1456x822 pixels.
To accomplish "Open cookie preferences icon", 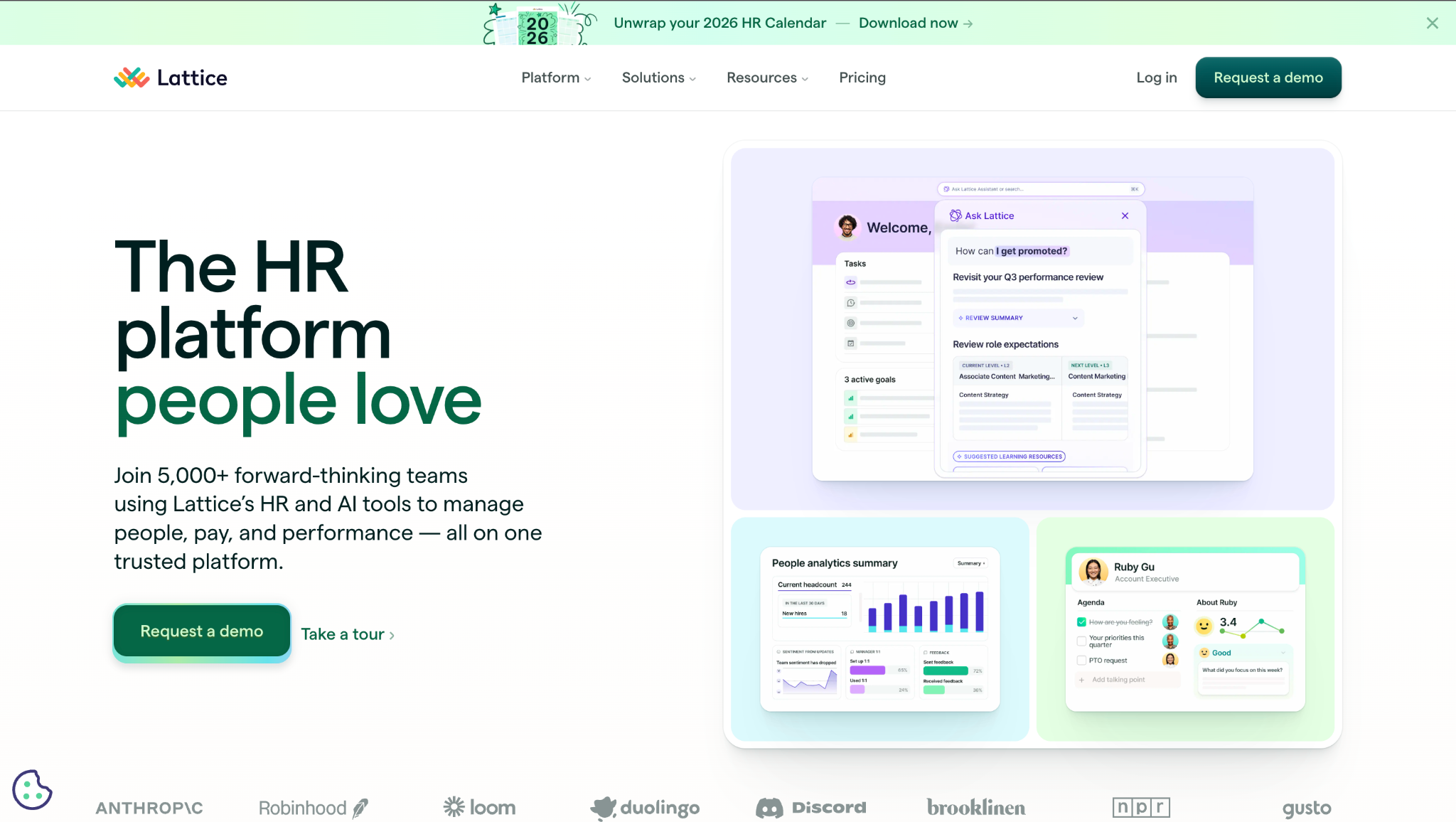I will click(x=32, y=789).
